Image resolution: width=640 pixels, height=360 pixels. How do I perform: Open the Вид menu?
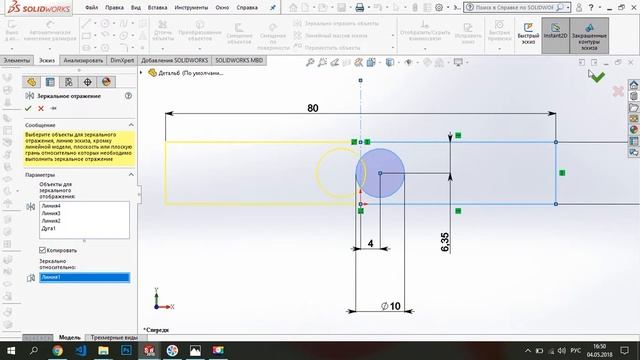coord(136,8)
